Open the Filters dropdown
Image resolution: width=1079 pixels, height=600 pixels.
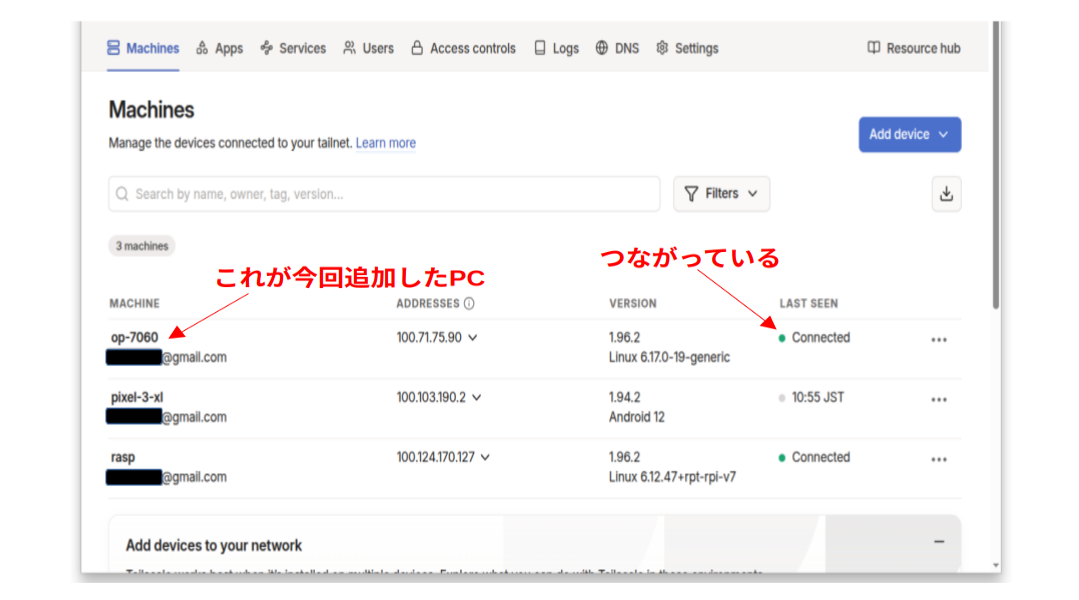point(721,194)
